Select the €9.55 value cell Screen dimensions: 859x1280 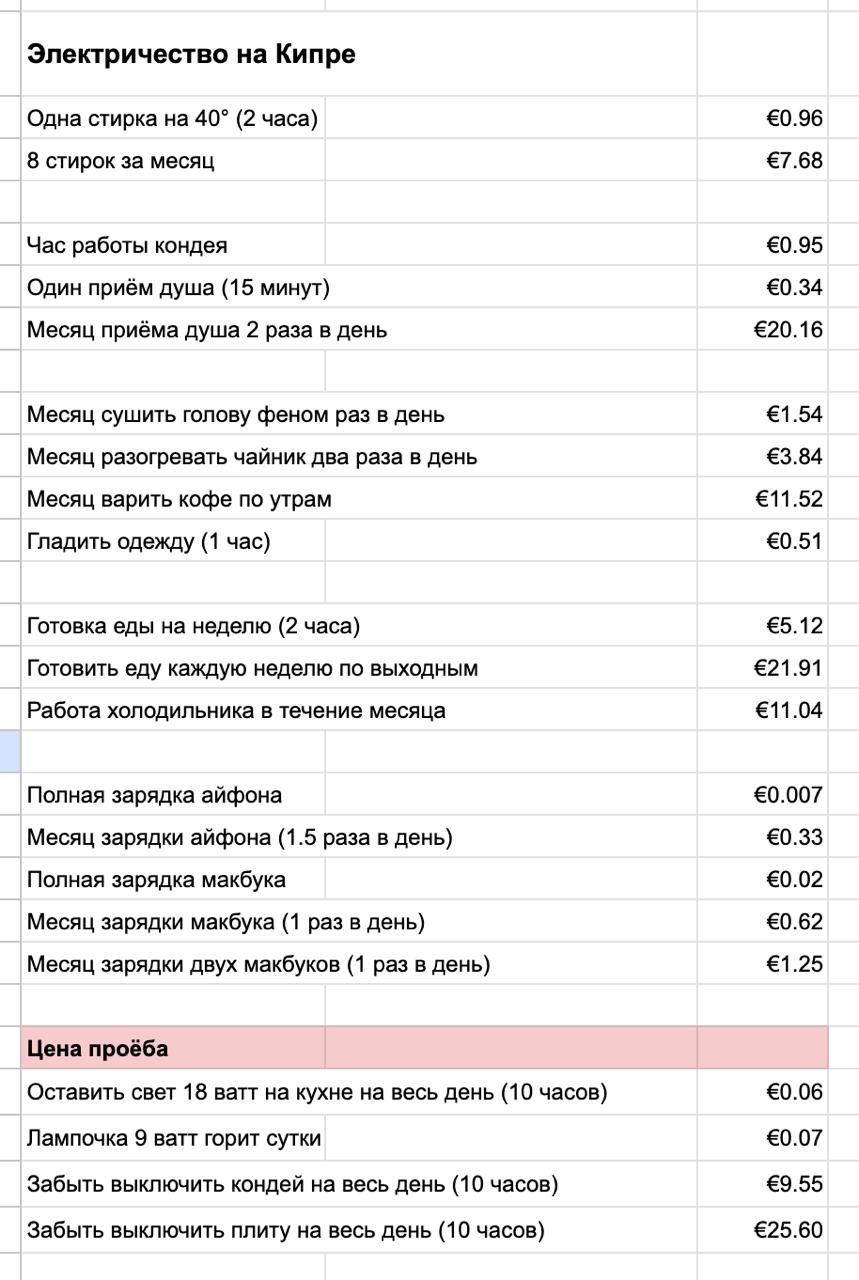coord(793,1185)
